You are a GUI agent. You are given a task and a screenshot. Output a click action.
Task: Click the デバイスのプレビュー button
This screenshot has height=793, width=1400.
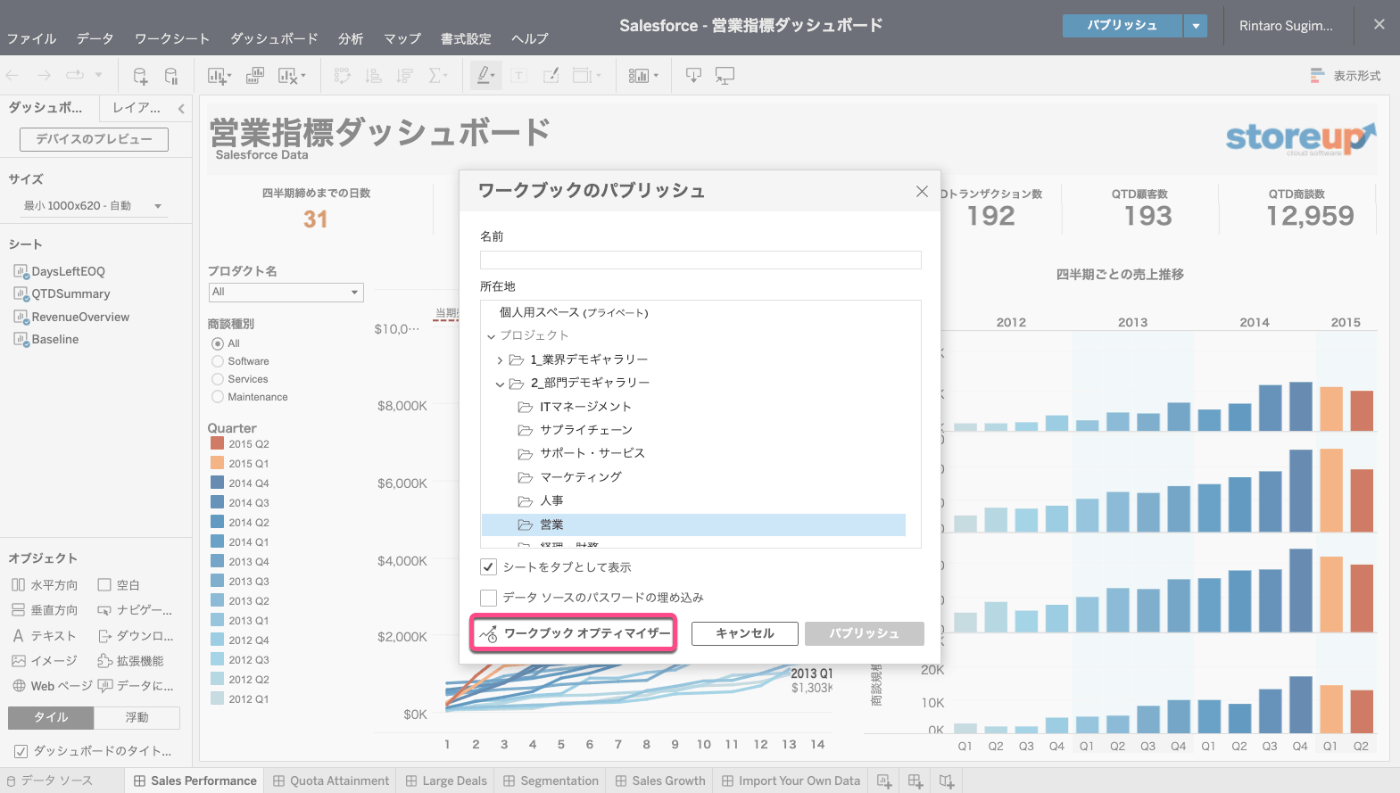pos(94,139)
